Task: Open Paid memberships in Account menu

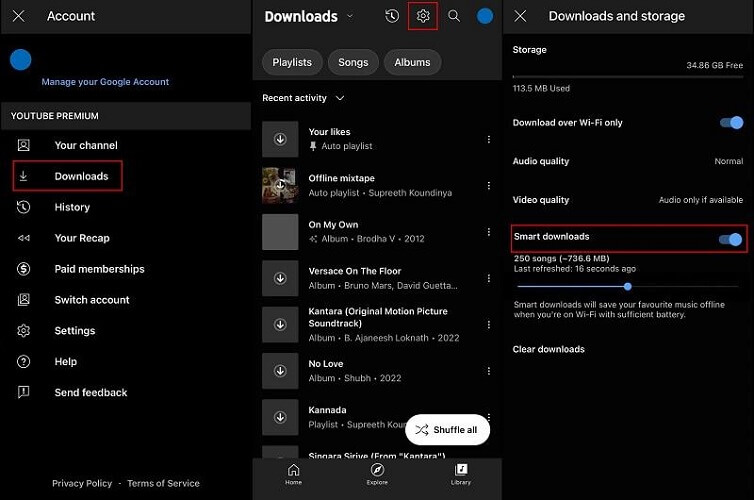Action: coord(99,269)
